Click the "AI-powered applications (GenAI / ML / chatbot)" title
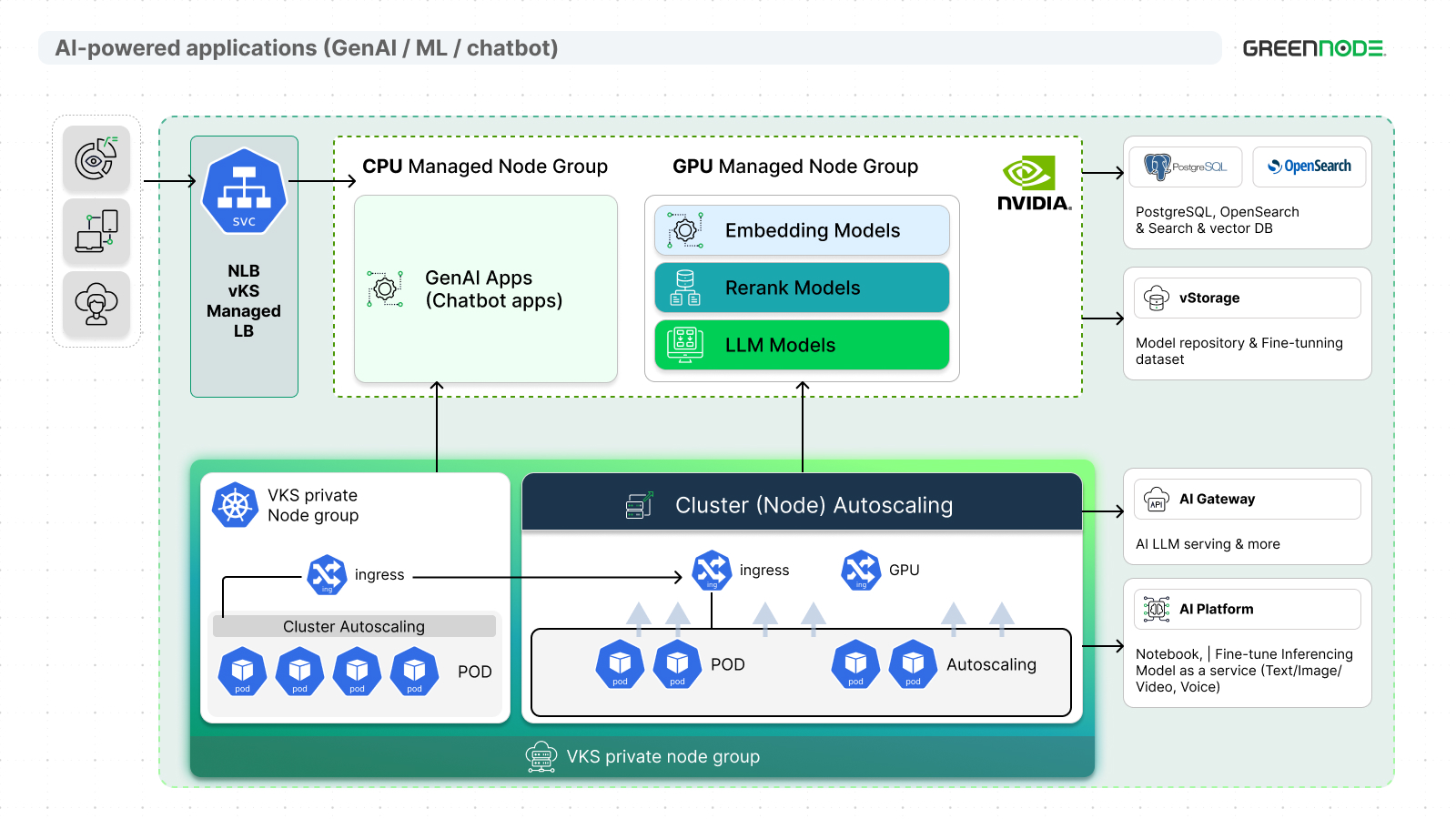1456x819 pixels. pyautogui.click(x=307, y=48)
